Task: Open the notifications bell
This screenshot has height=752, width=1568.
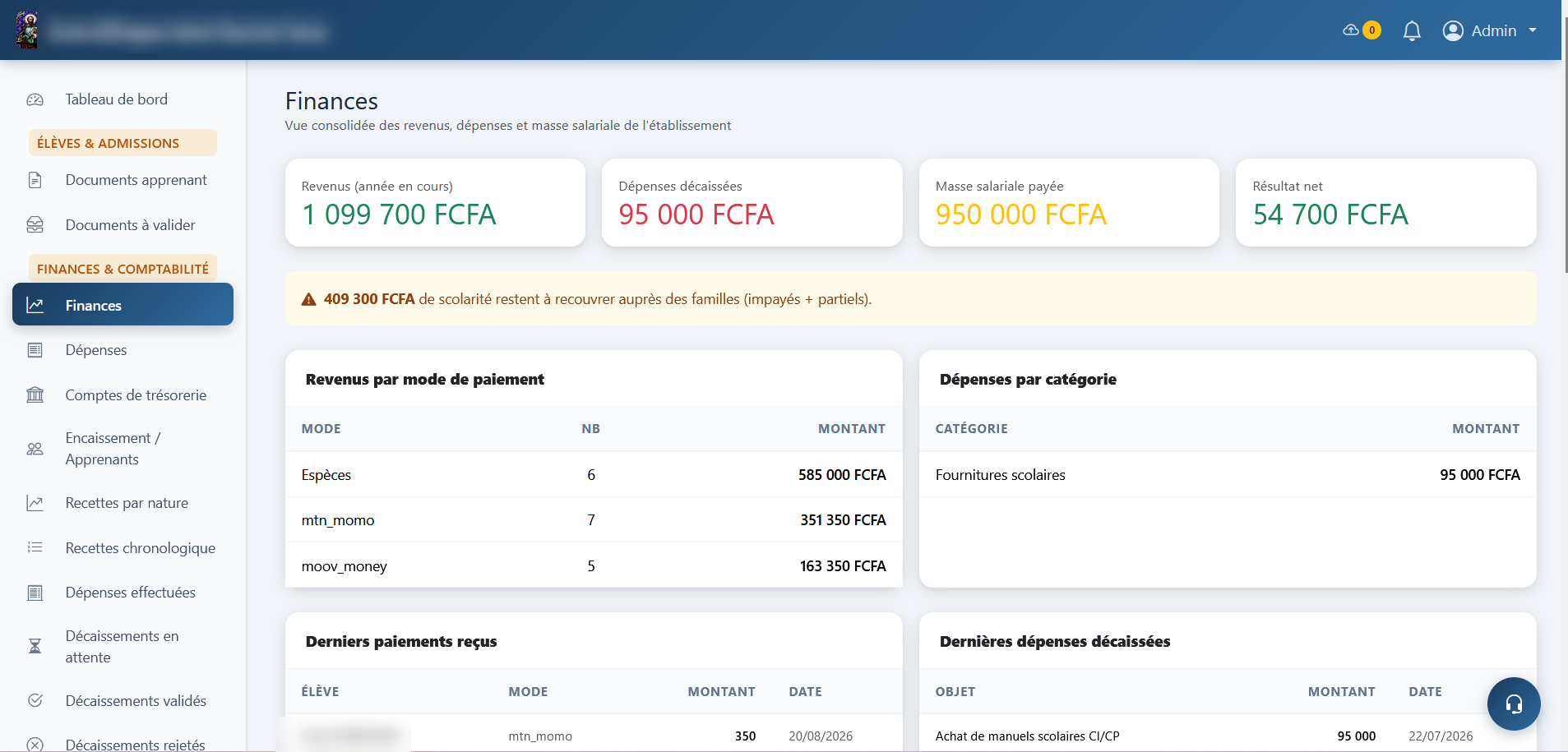Action: (x=1412, y=31)
